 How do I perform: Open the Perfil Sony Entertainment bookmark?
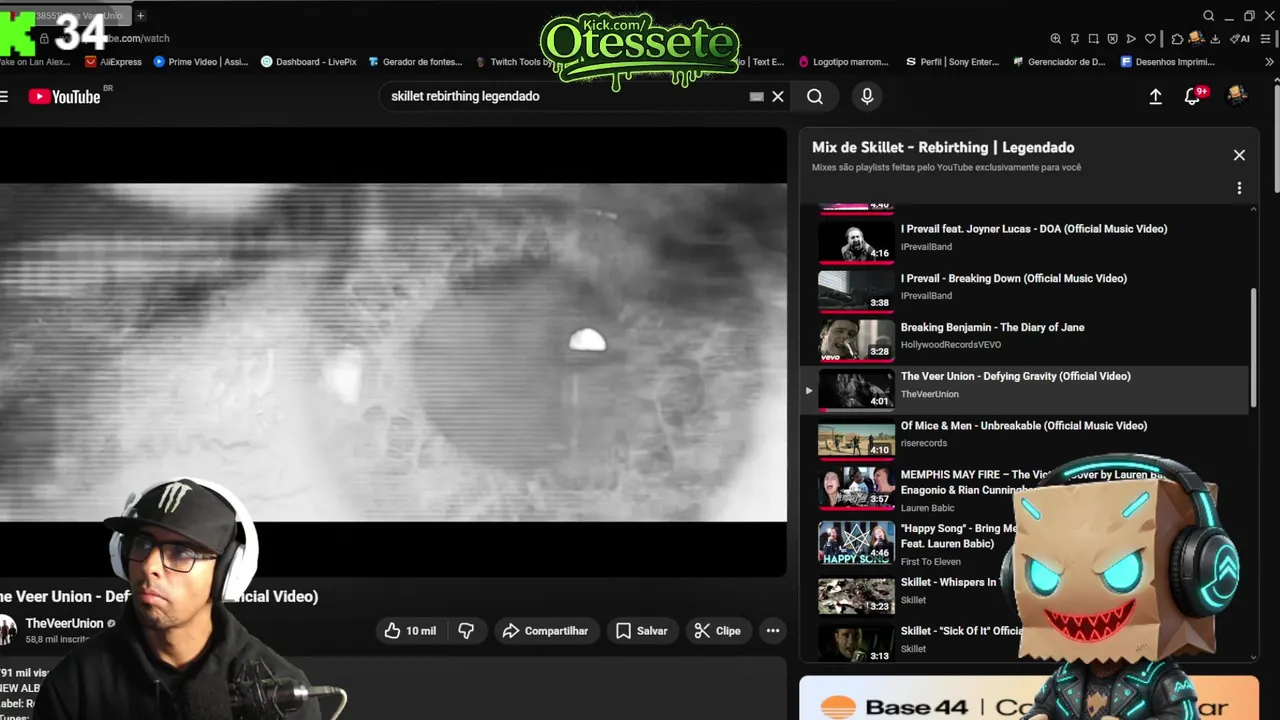point(953,62)
